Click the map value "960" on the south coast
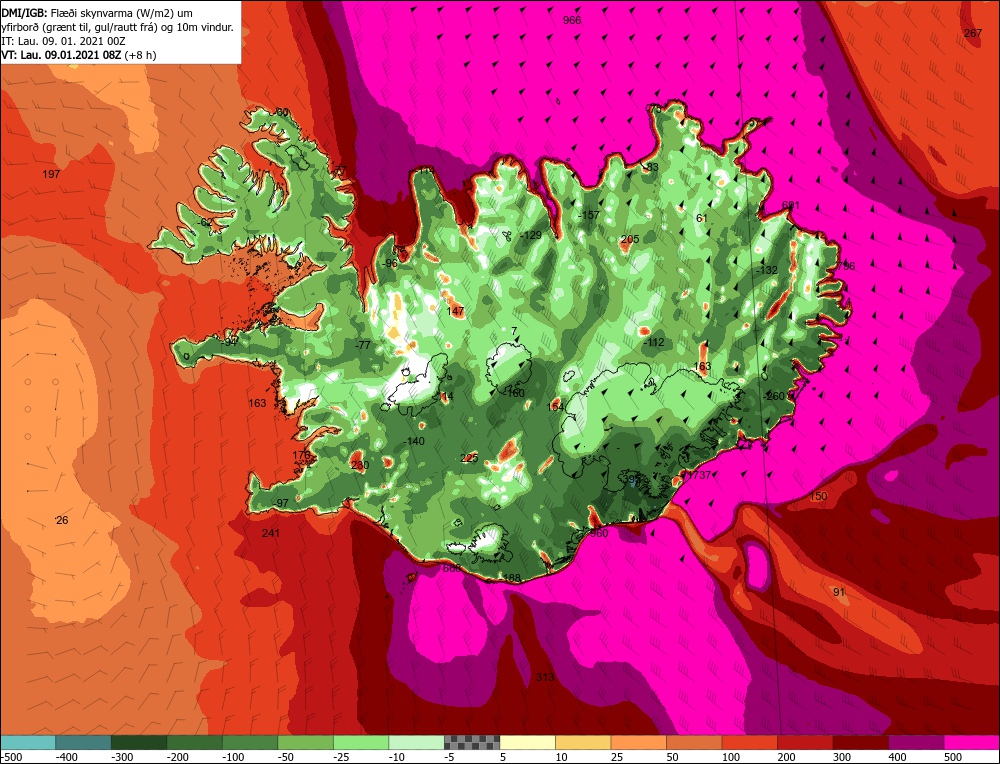The height and width of the screenshot is (764, 1000). tap(599, 533)
